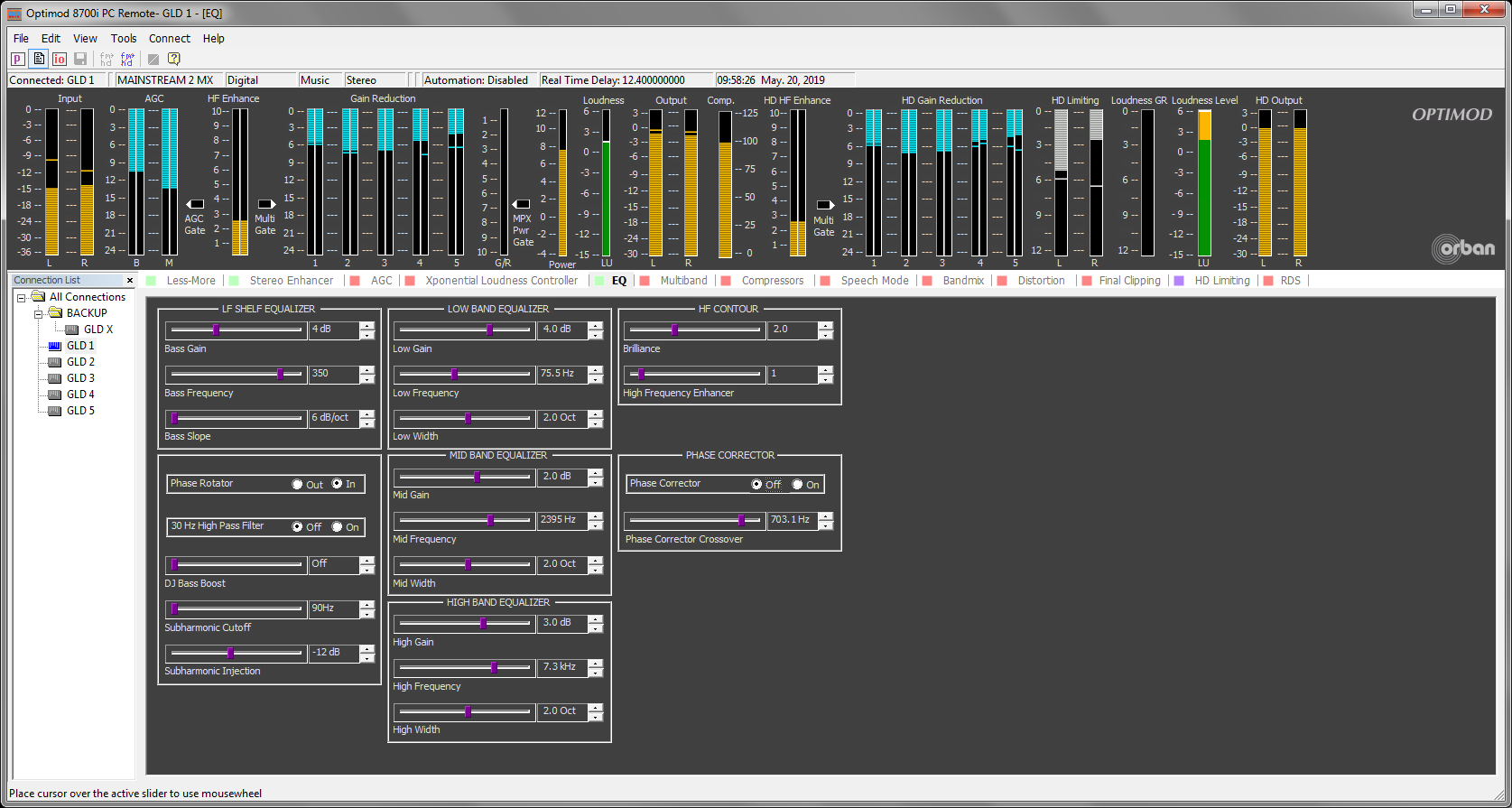Viewport: 1512px width, 808px height.
Task: Collapse the All Connections tree node
Action: [x=21, y=297]
